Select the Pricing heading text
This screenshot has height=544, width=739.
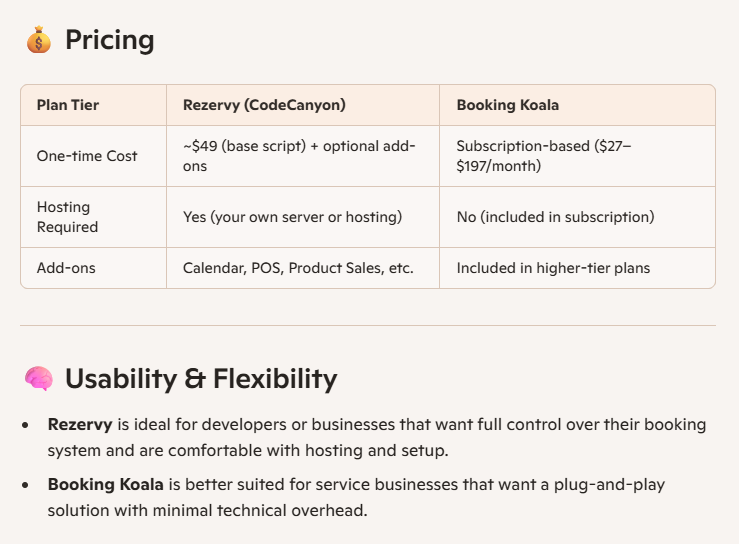110,40
